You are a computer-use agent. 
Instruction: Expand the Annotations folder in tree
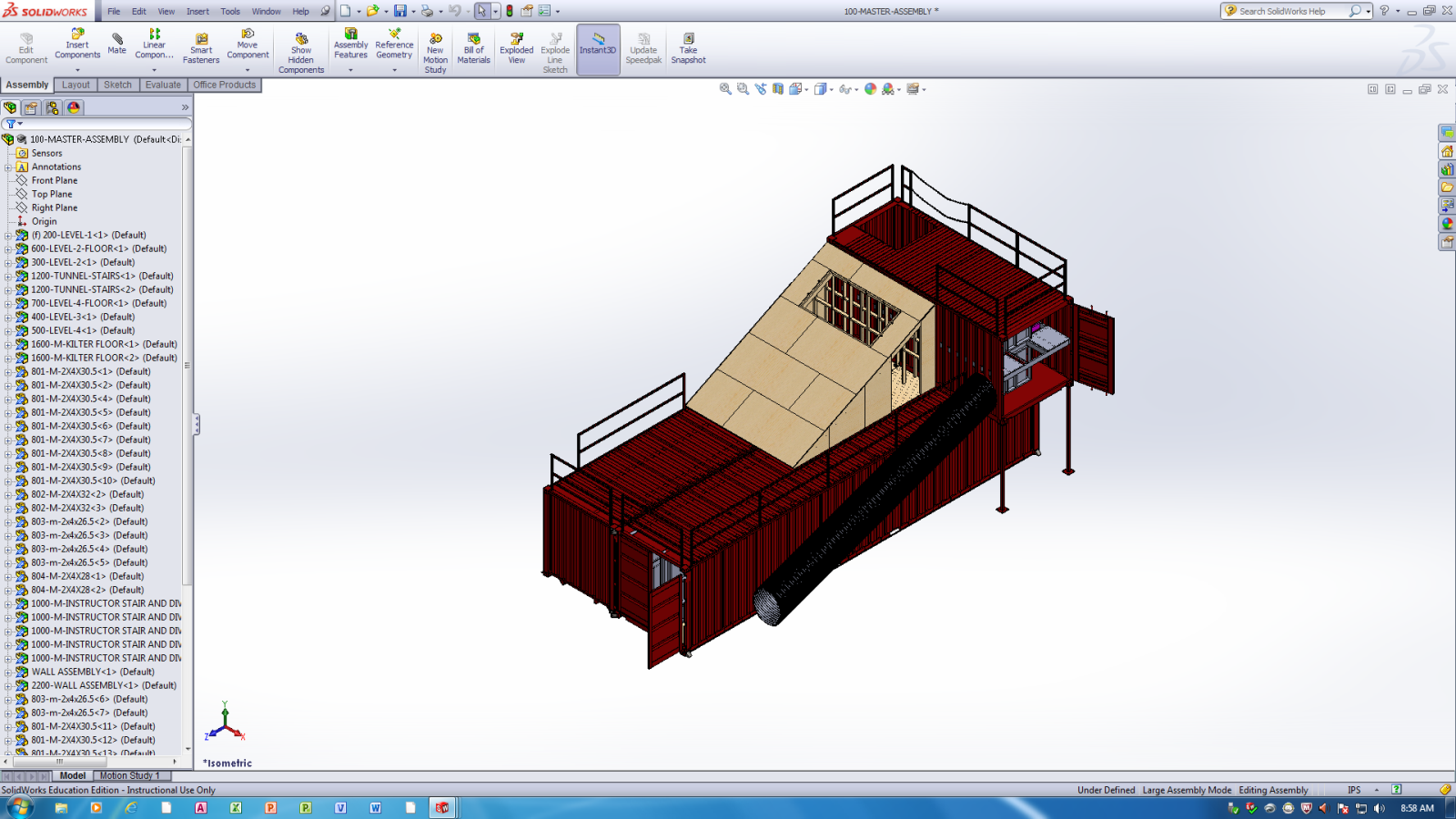tap(8, 167)
